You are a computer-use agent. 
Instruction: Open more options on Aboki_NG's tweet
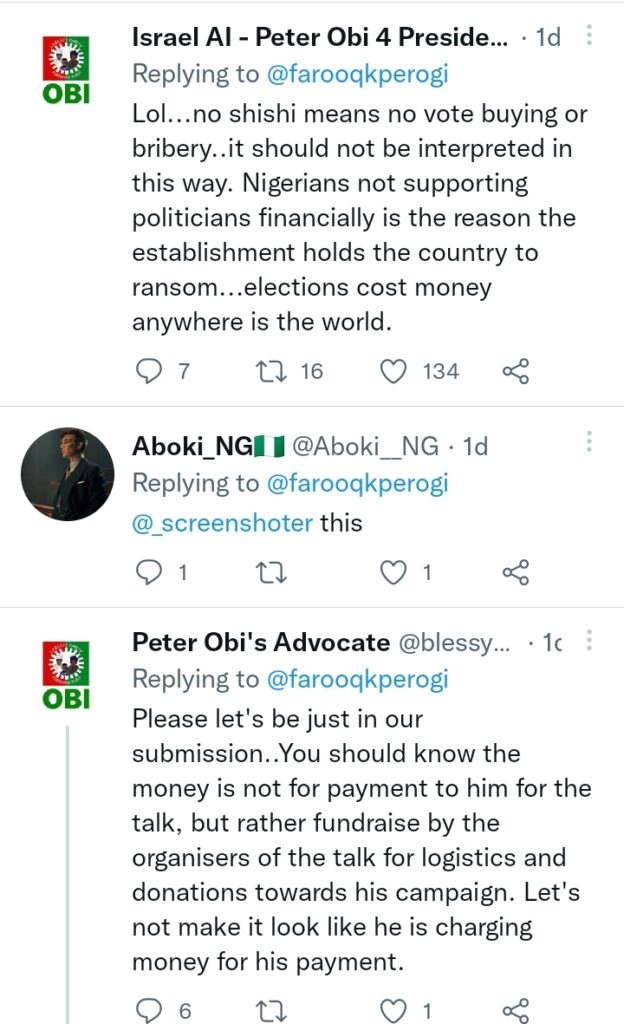pos(589,442)
